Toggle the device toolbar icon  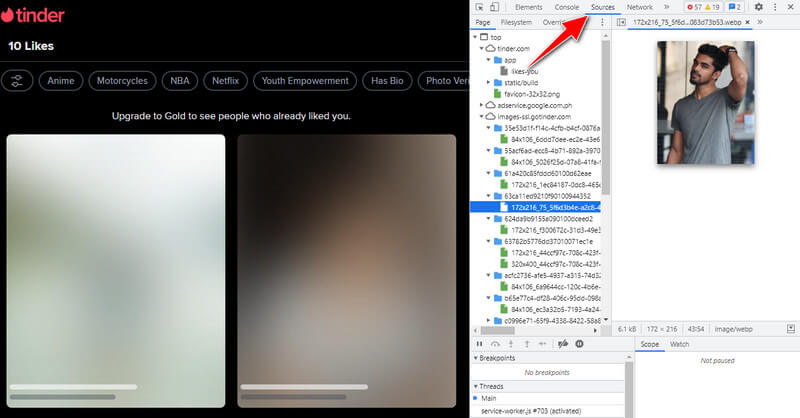tap(495, 7)
